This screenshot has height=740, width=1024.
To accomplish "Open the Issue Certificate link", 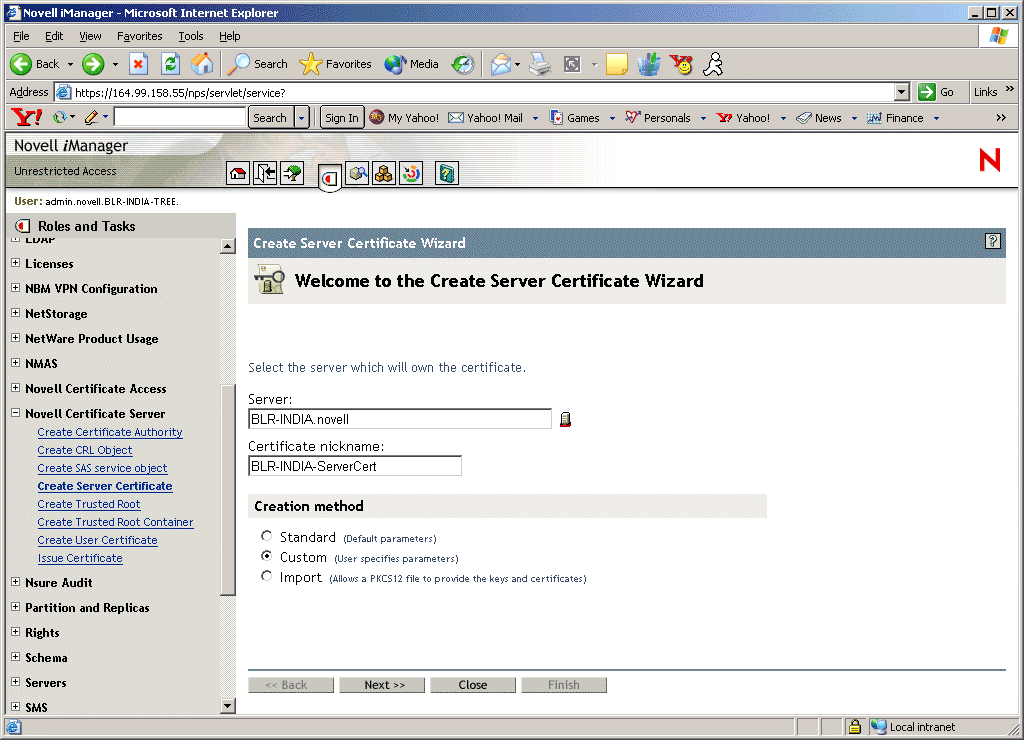I will click(80, 558).
